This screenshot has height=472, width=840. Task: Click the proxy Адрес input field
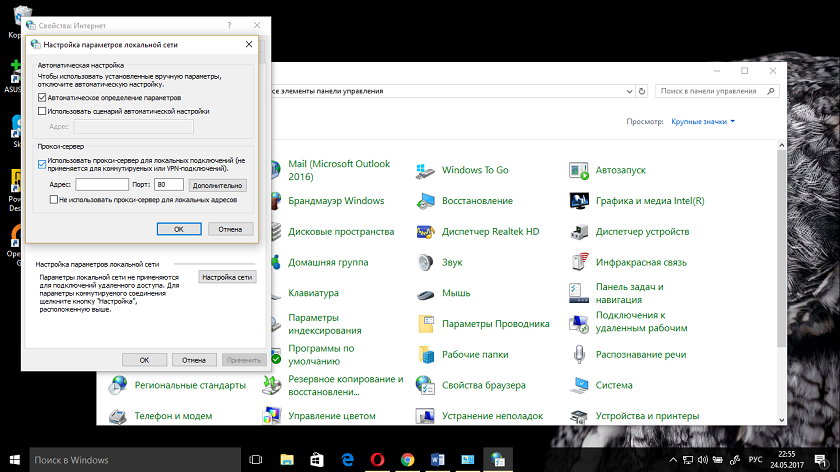(102, 185)
